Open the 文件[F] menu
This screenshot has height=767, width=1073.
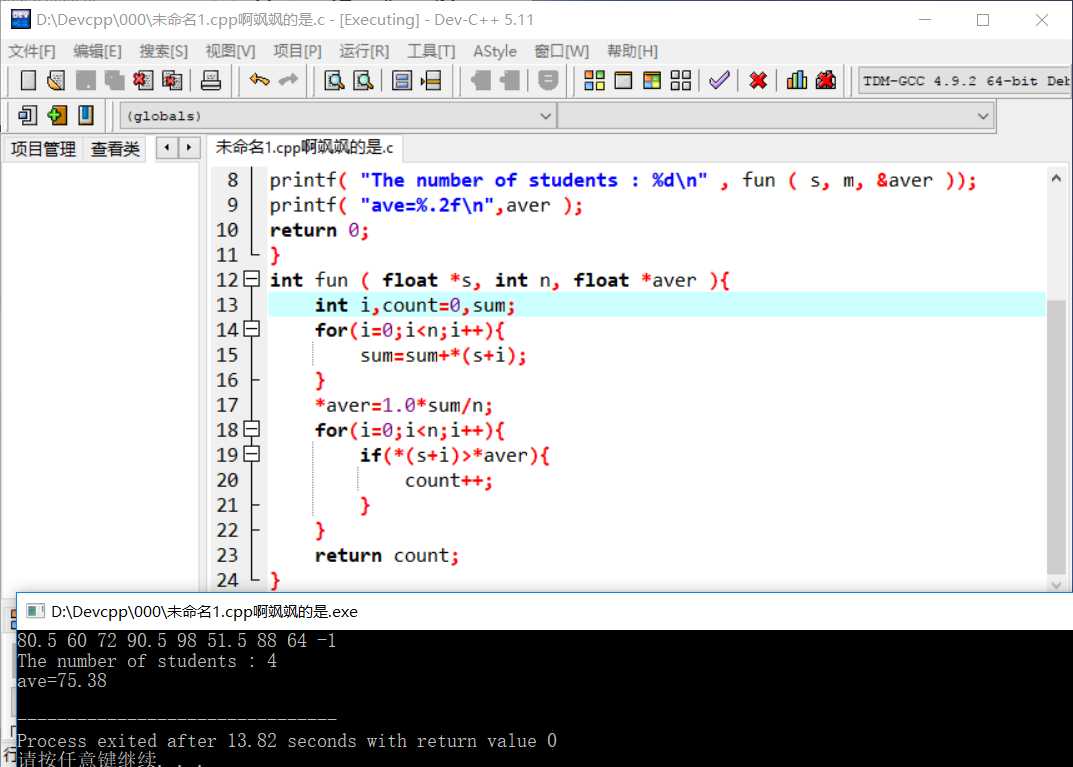tap(31, 51)
